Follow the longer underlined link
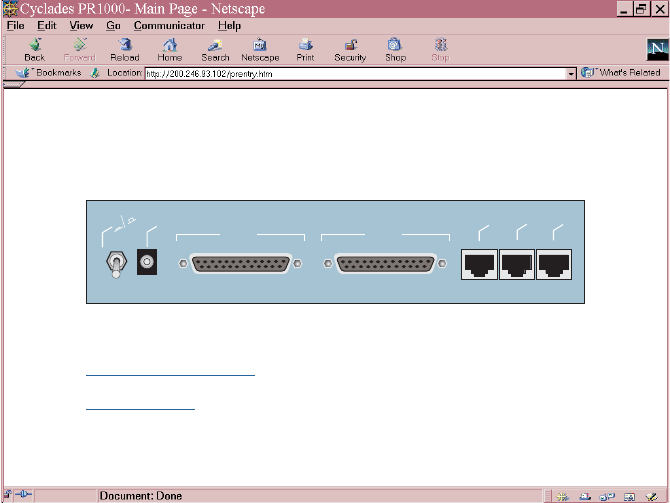The image size is (670, 503). [170, 375]
